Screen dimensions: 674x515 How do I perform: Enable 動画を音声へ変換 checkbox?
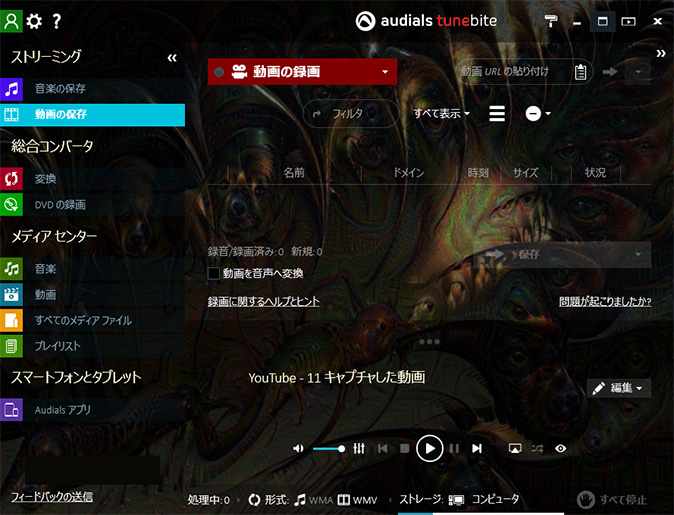tap(214, 273)
